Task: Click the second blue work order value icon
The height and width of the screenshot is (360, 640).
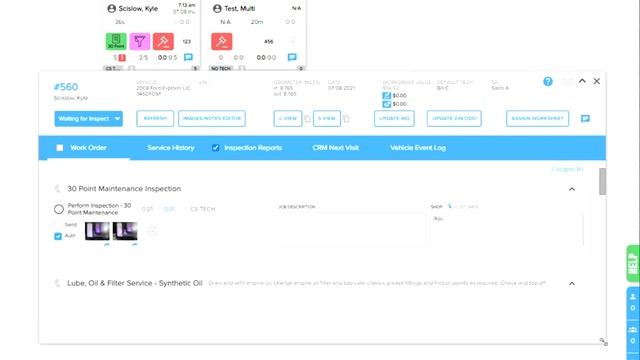Action: click(x=387, y=104)
